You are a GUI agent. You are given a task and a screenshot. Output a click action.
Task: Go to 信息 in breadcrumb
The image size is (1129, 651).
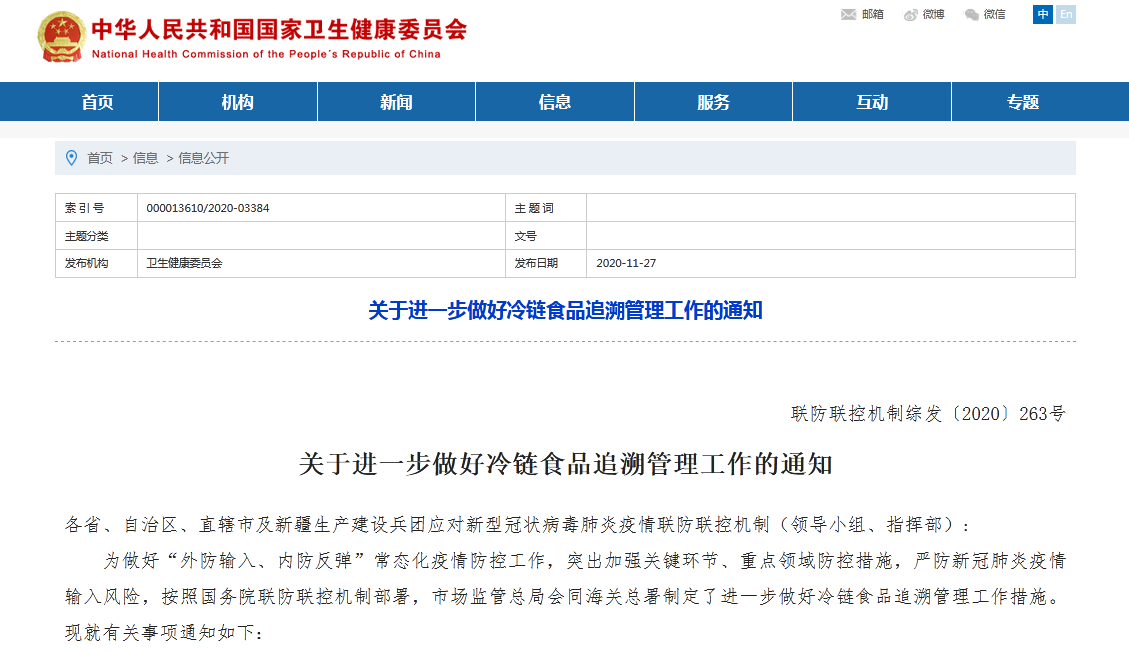(145, 158)
